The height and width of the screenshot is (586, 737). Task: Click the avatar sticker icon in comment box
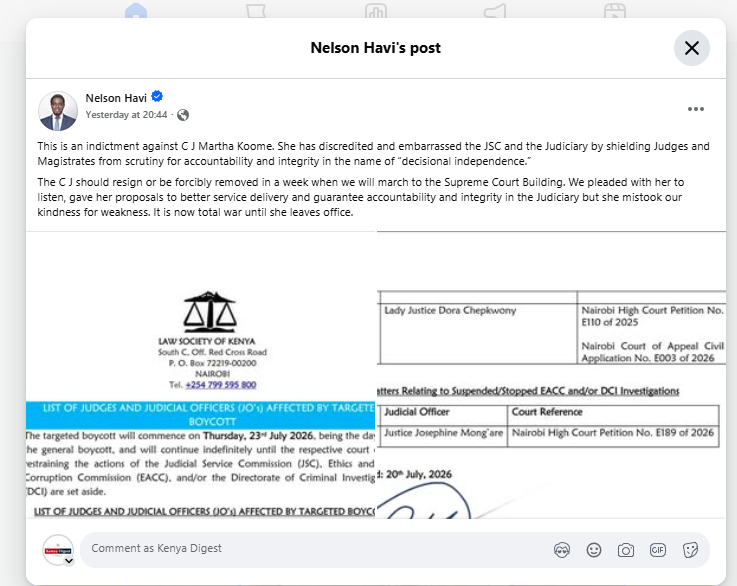point(562,550)
